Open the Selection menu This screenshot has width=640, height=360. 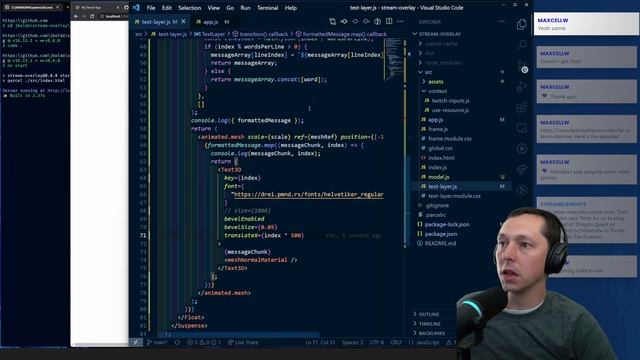pyautogui.click(x=189, y=8)
